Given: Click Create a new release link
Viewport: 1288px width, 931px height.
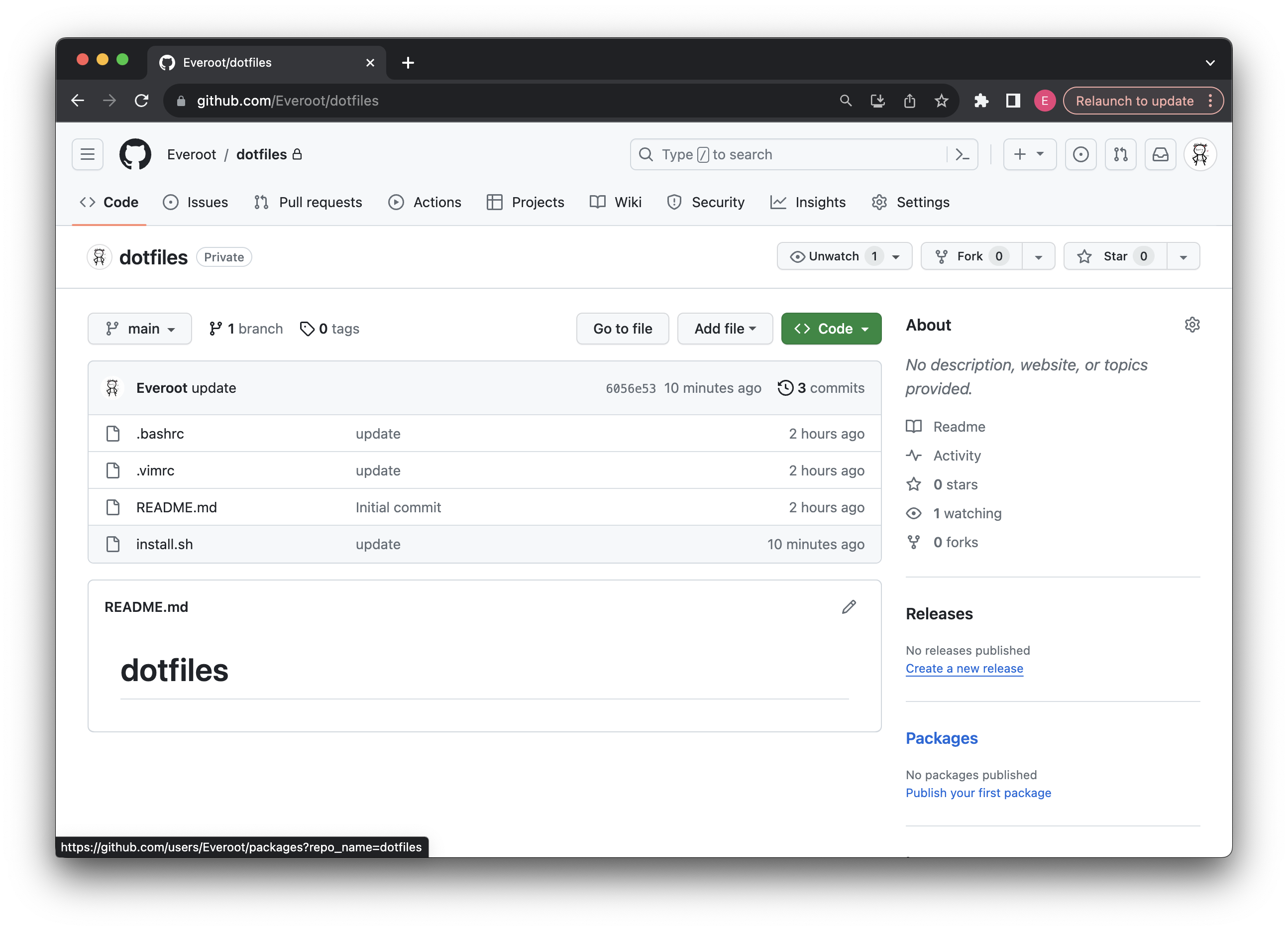Looking at the screenshot, I should 964,669.
